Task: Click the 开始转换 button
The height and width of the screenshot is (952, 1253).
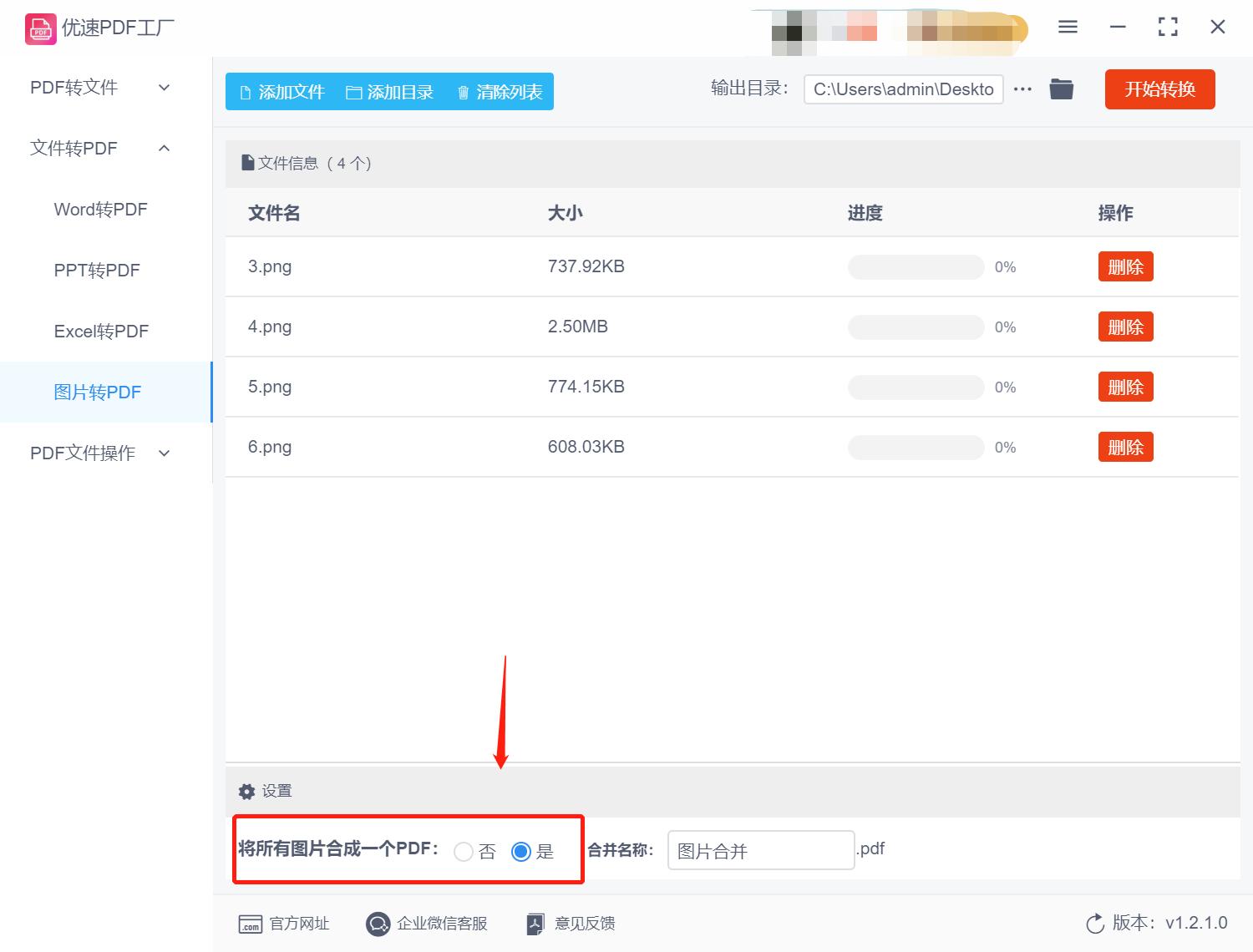Action: point(1159,89)
